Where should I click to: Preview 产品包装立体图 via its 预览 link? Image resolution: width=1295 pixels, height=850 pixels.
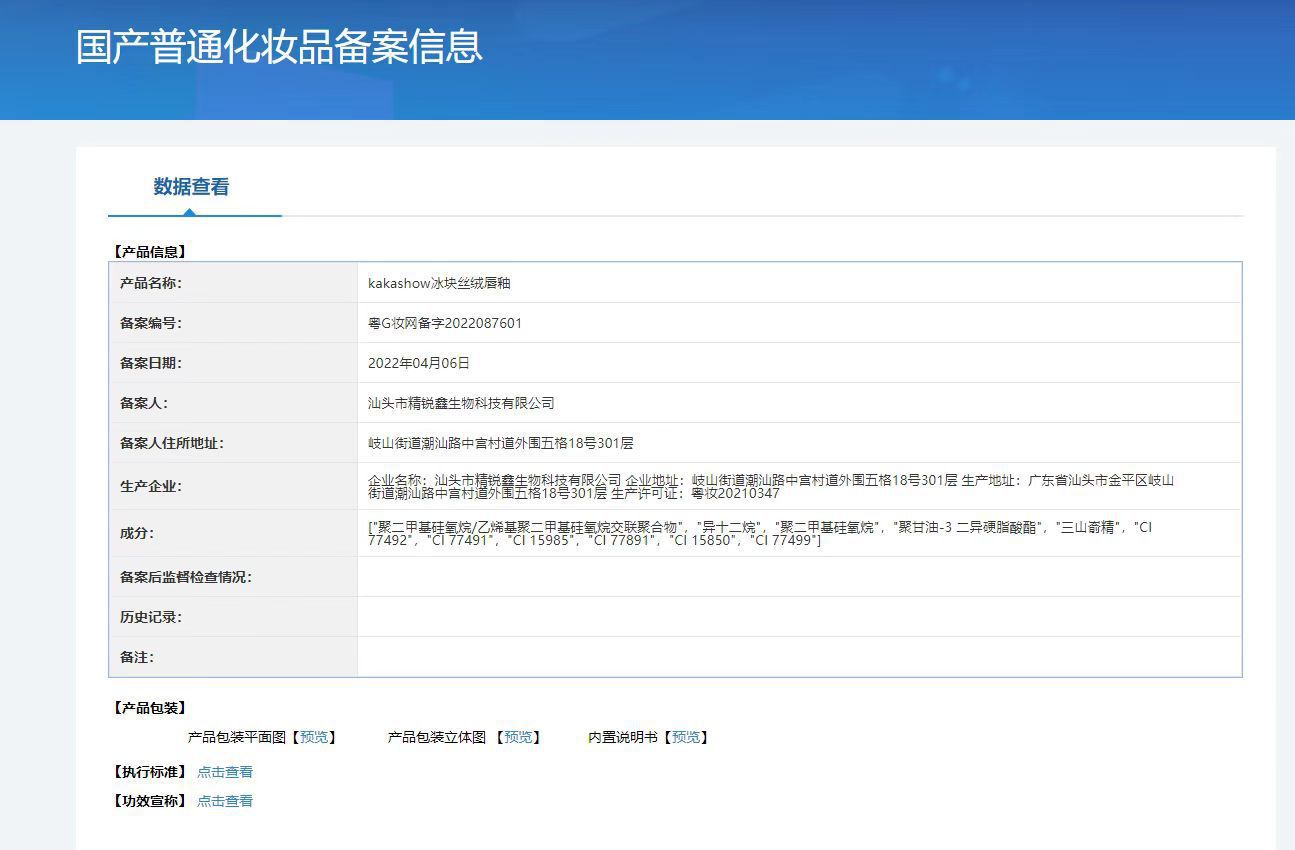pyautogui.click(x=518, y=737)
